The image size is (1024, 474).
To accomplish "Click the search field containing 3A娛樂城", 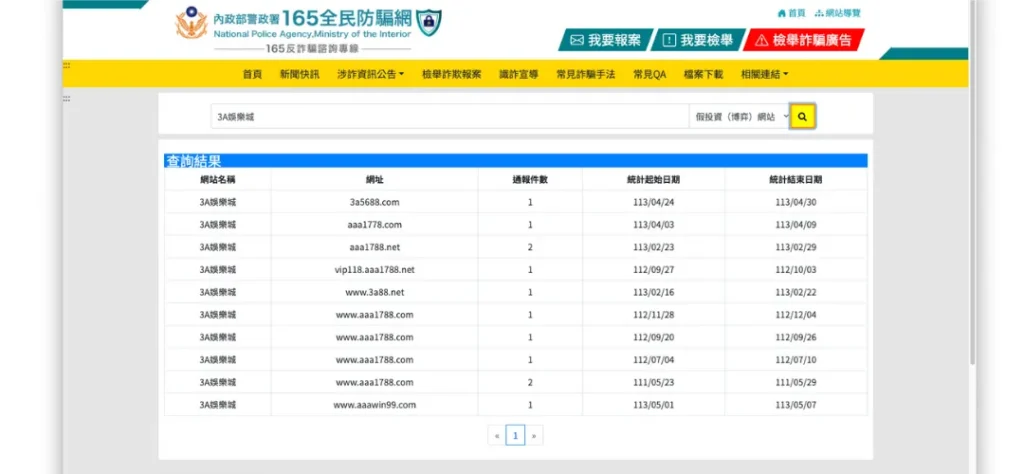I will [x=450, y=117].
